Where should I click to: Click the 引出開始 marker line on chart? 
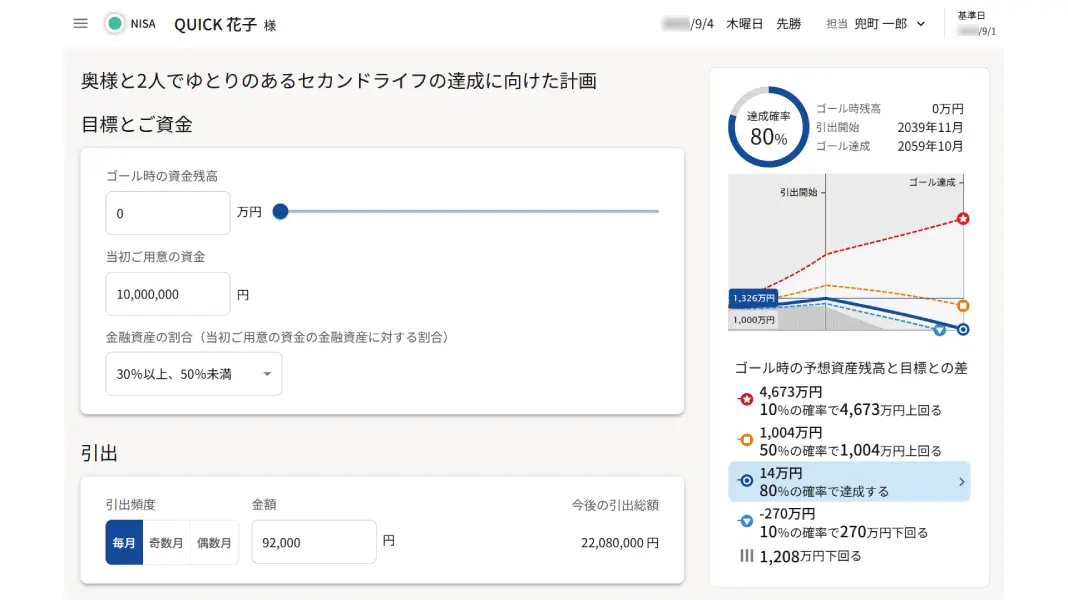826,252
